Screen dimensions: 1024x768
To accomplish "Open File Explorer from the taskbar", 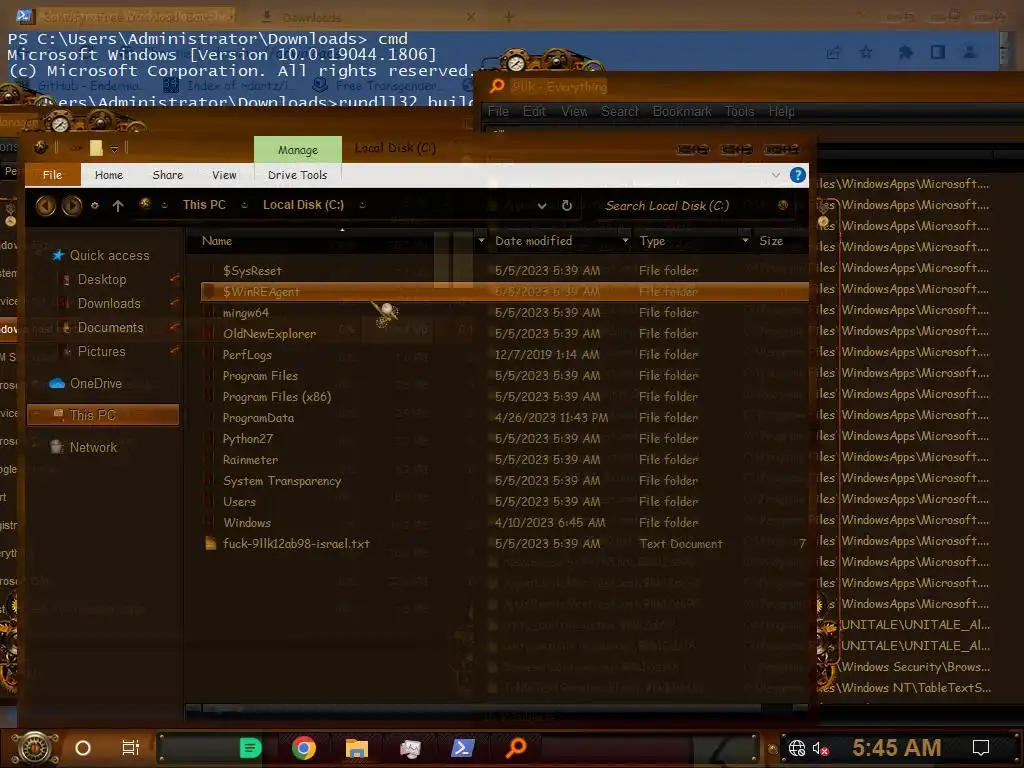I will [357, 748].
